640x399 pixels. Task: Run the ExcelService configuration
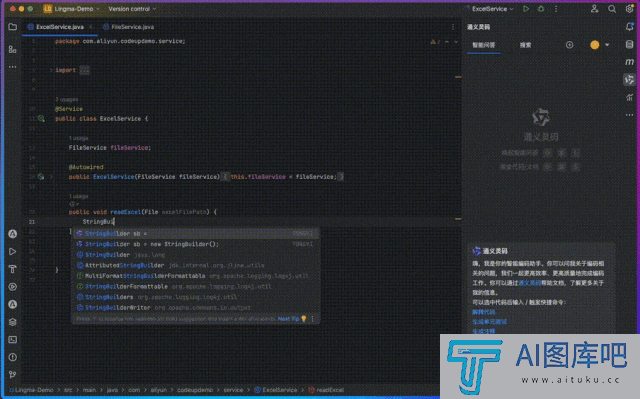pos(526,9)
